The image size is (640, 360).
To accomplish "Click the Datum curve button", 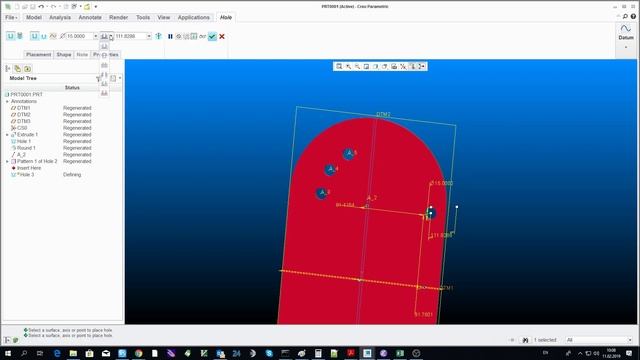I will (626, 29).
